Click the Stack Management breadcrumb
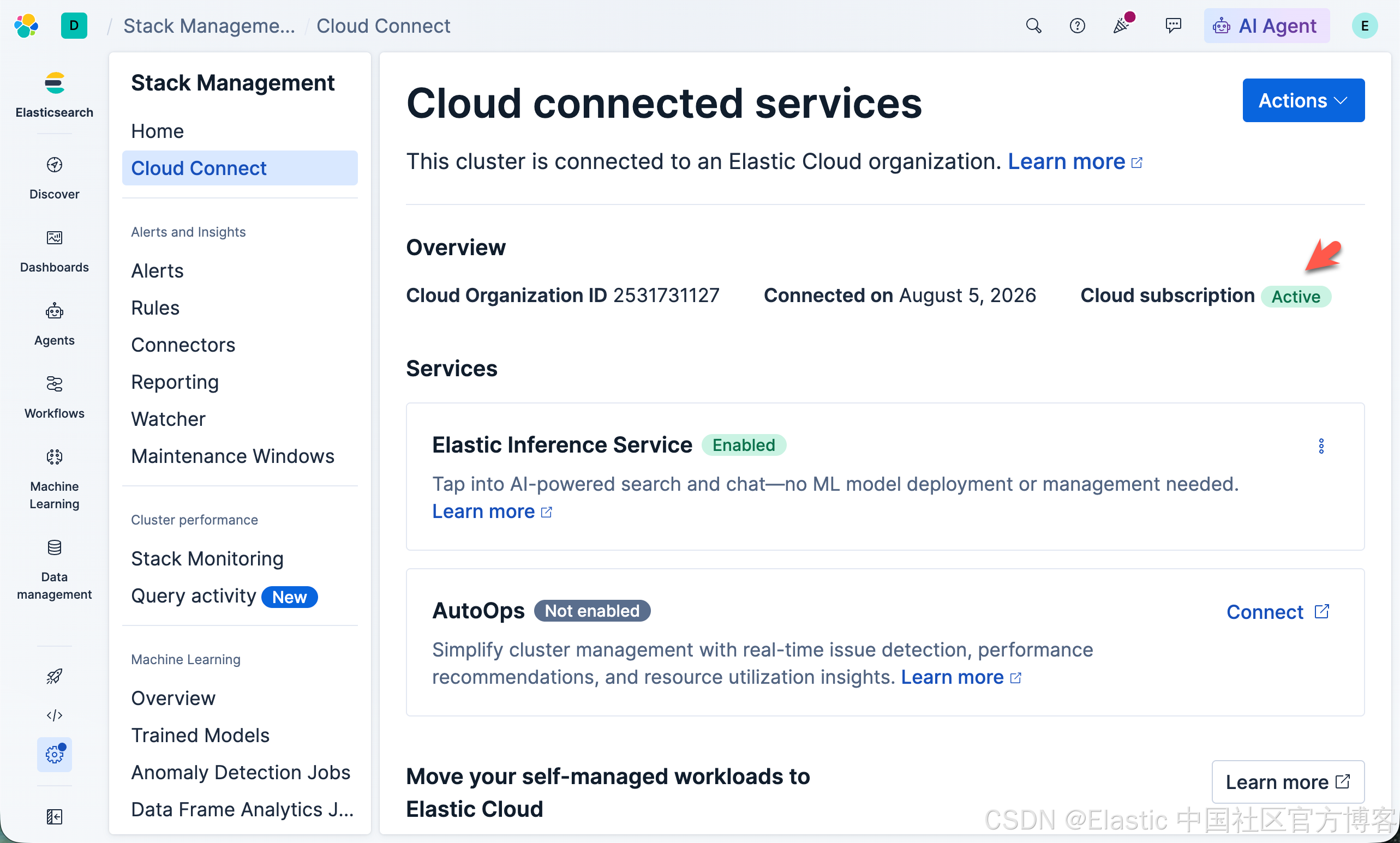 [x=209, y=26]
